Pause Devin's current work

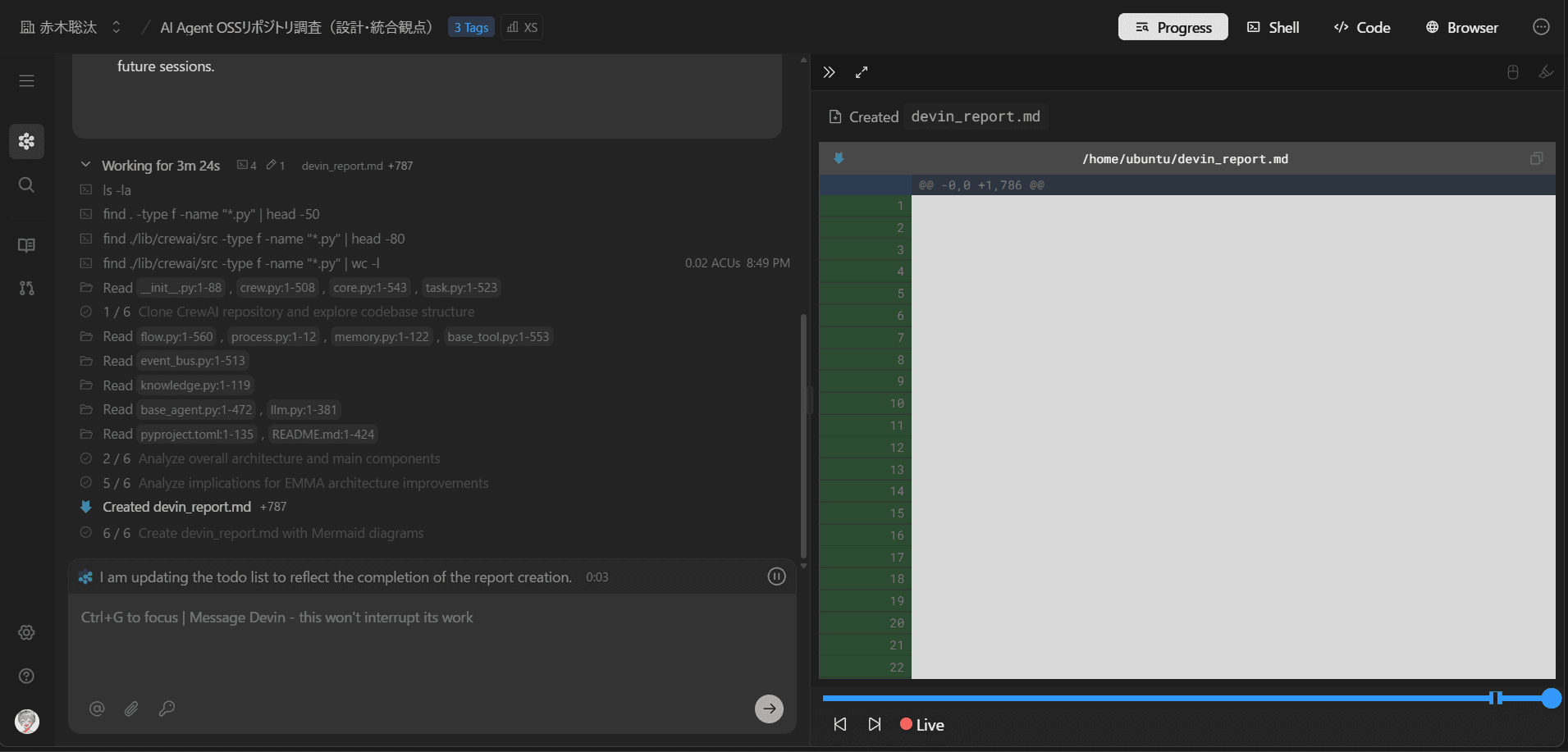pos(776,577)
